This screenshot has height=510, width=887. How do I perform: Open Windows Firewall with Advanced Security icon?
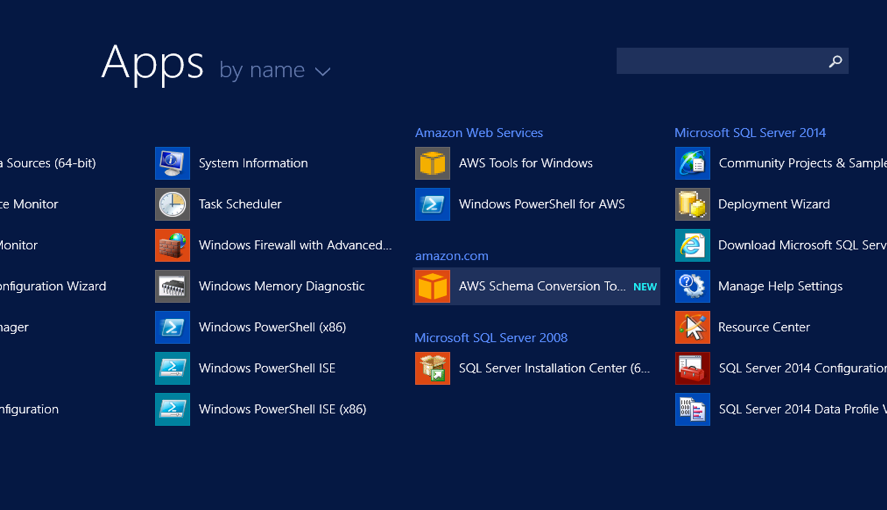pyautogui.click(x=173, y=245)
